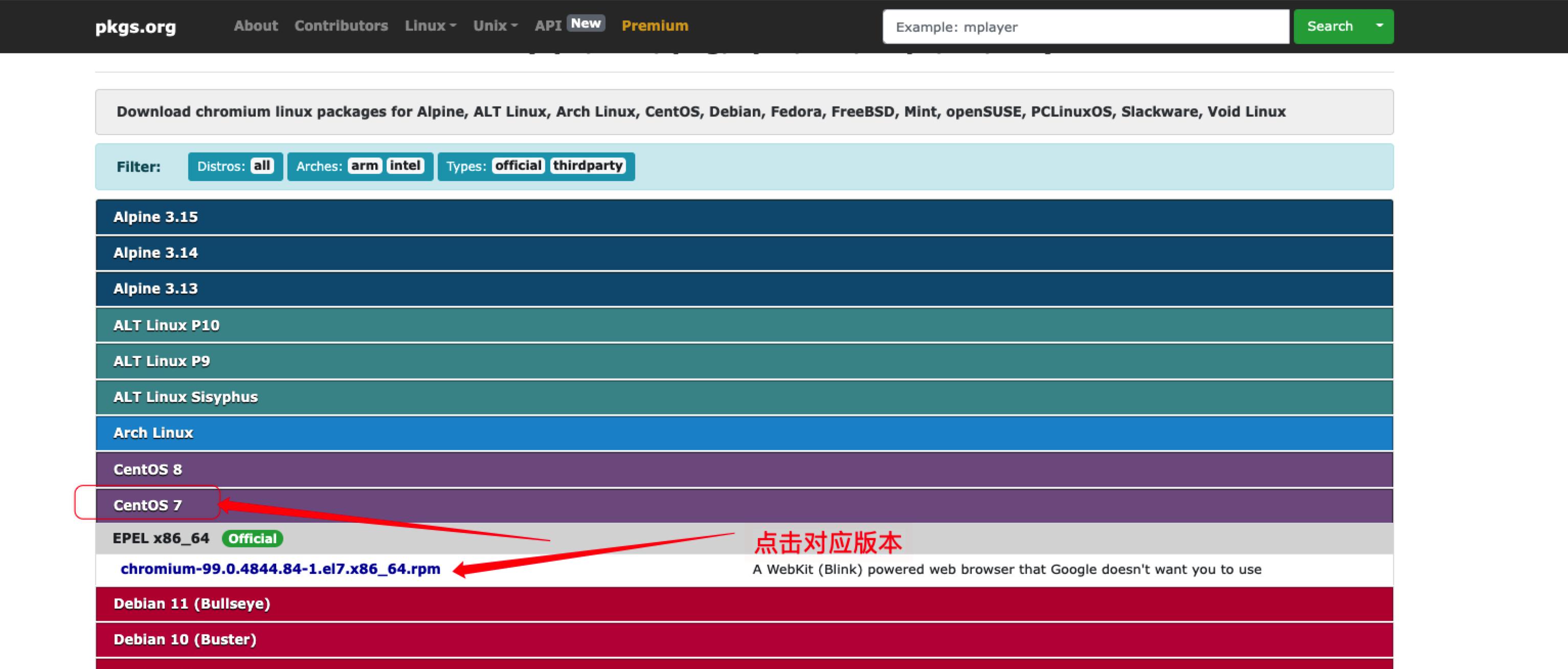Screen dimensions: 1568x669
Task: Expand the CentOS 8 section
Action: coord(745,469)
